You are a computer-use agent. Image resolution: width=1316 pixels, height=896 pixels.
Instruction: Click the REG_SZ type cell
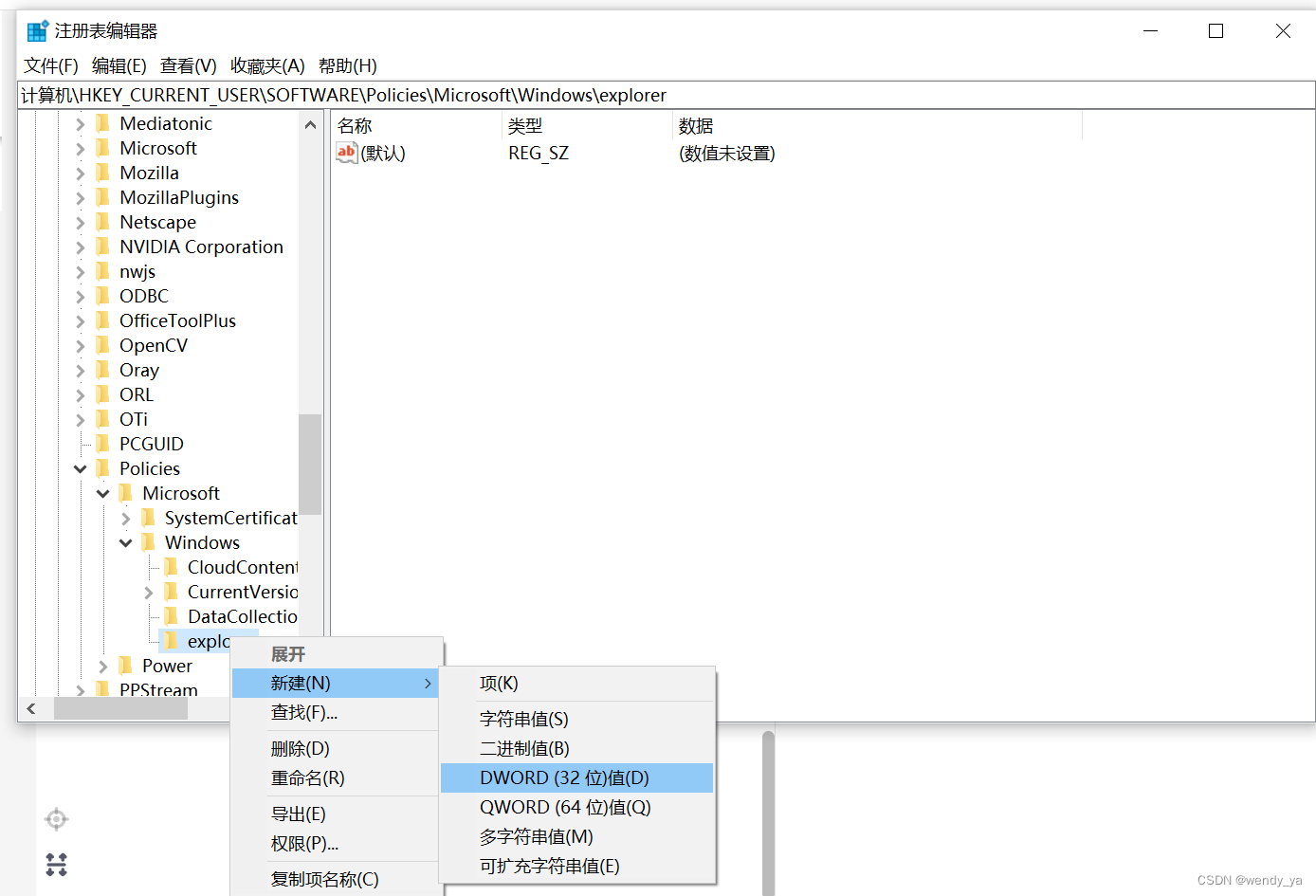(539, 153)
